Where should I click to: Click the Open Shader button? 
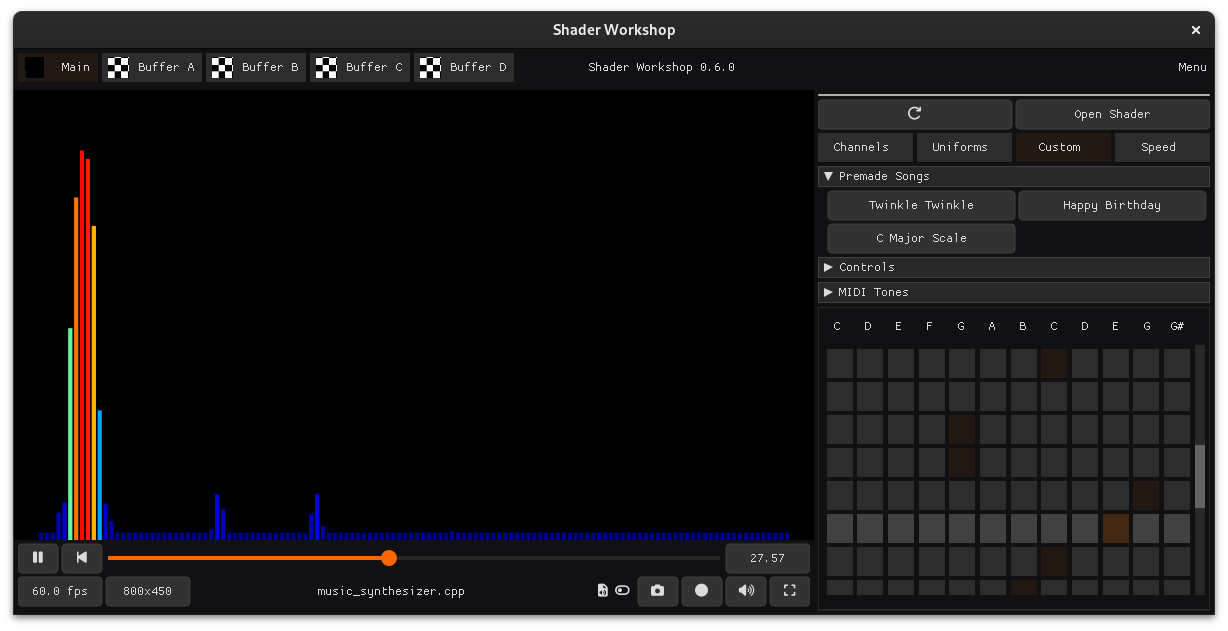1112,114
